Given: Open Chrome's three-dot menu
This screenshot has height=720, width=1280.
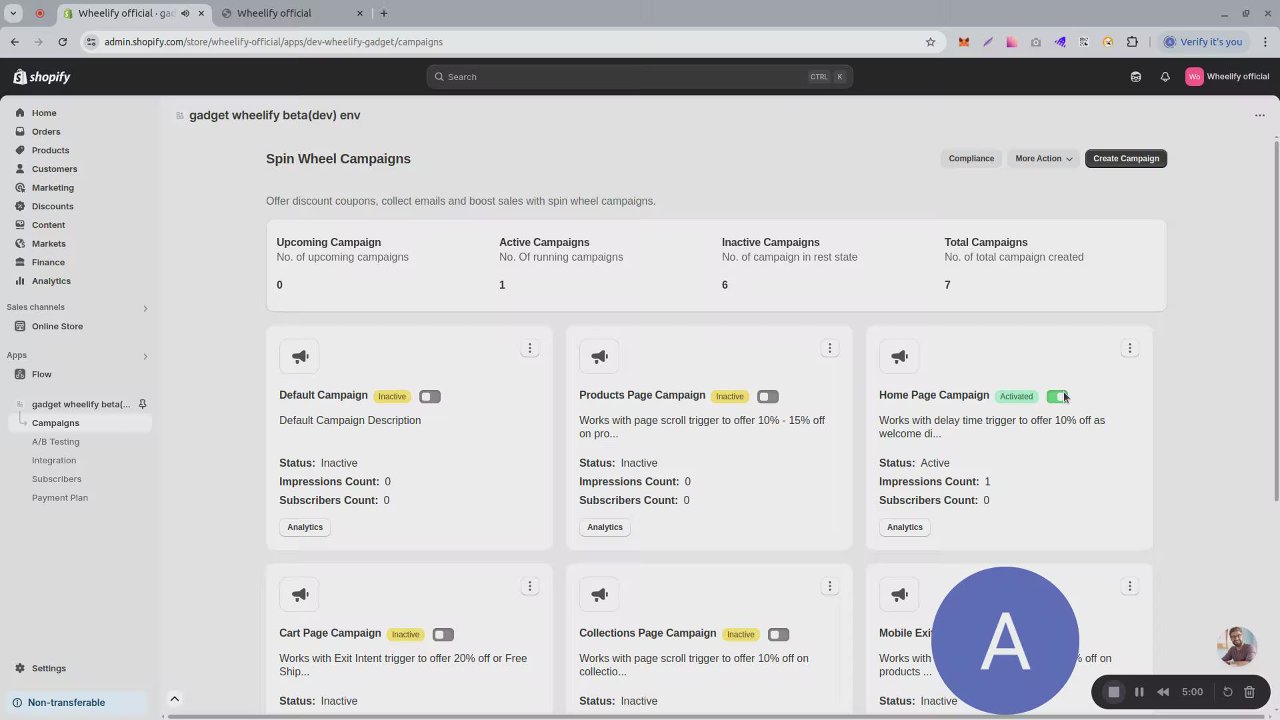Looking at the screenshot, I should [1265, 42].
